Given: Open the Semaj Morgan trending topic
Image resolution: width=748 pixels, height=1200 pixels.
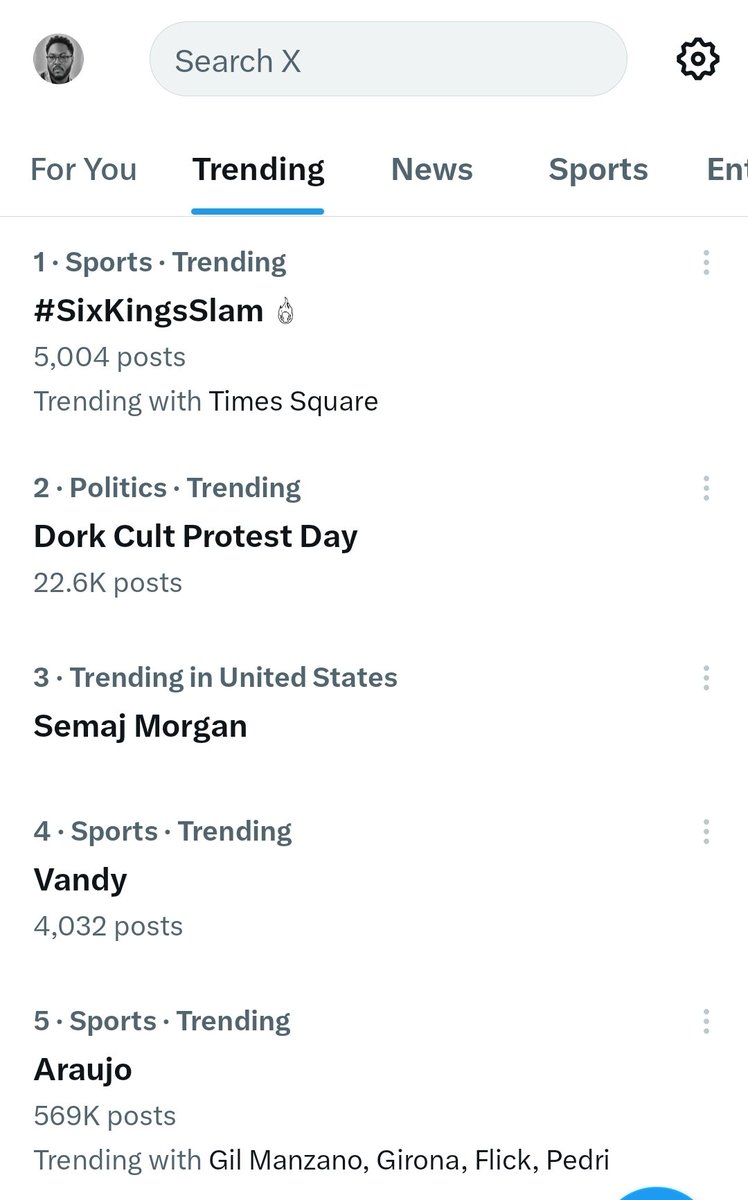Looking at the screenshot, I should [140, 726].
